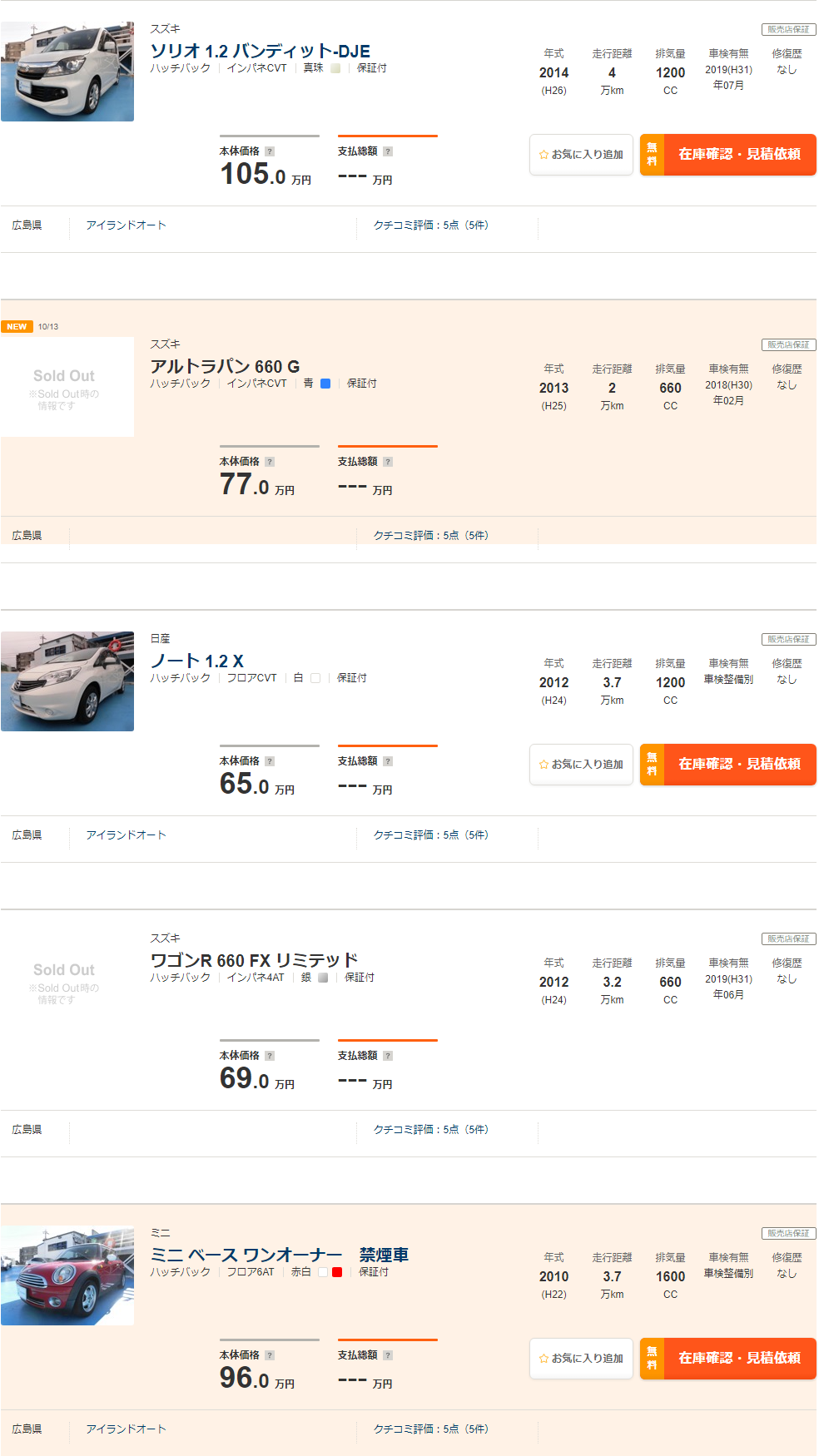Click the help icon beside 本体価格 for Solio
The height and width of the screenshot is (1456, 819).
pyautogui.click(x=270, y=151)
